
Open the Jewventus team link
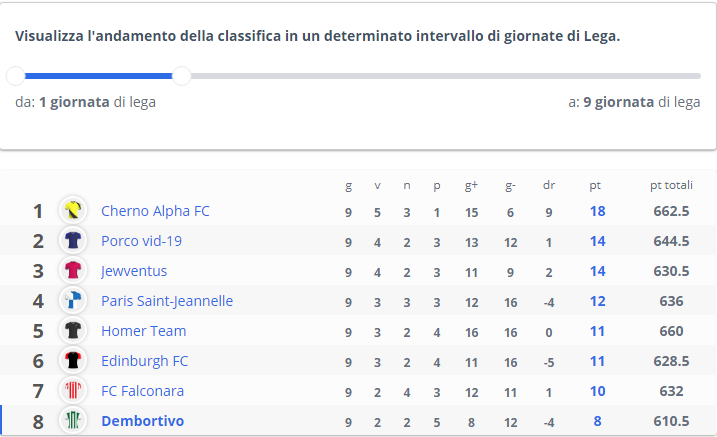(134, 271)
